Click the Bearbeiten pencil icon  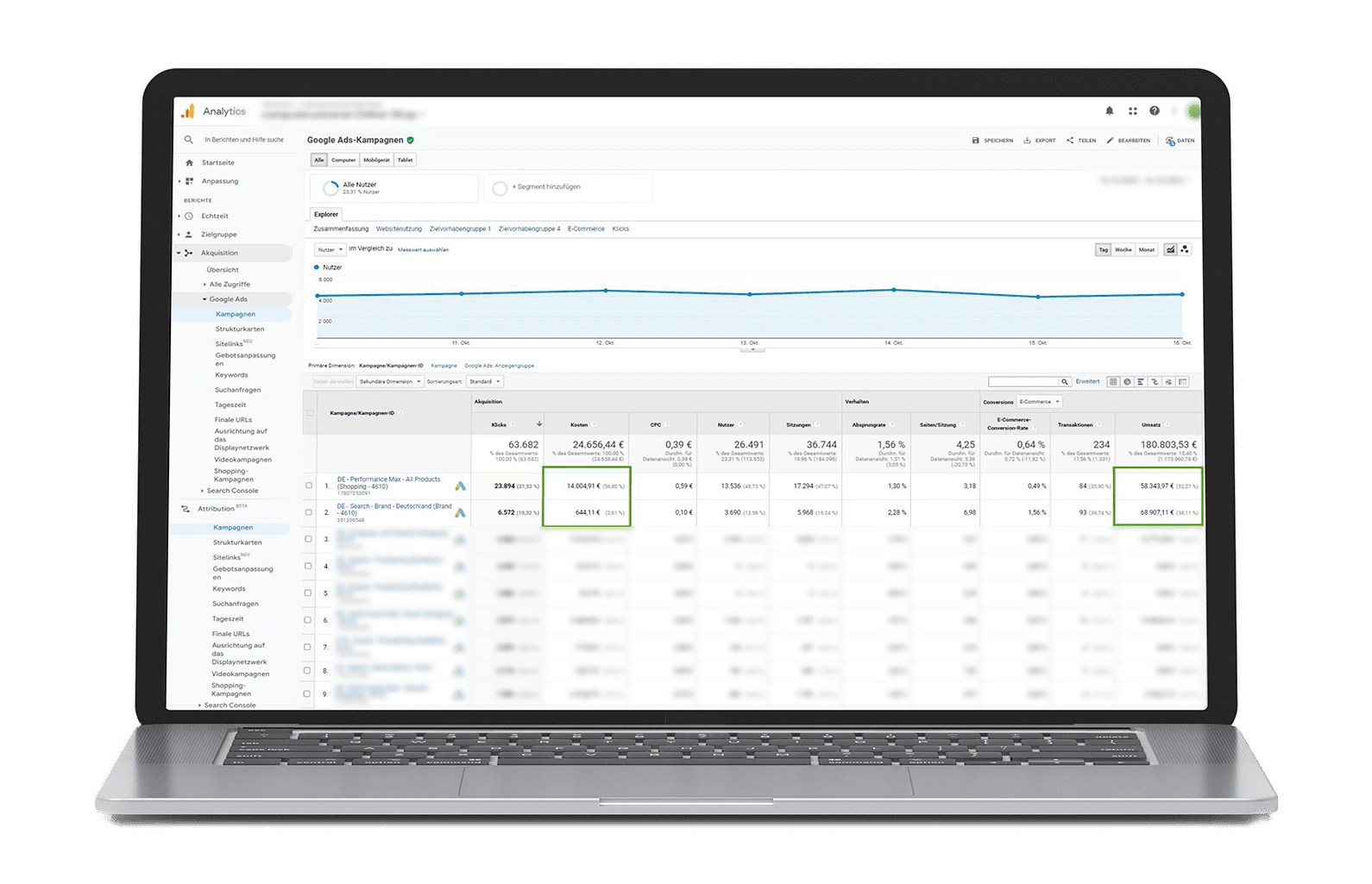tap(1110, 141)
